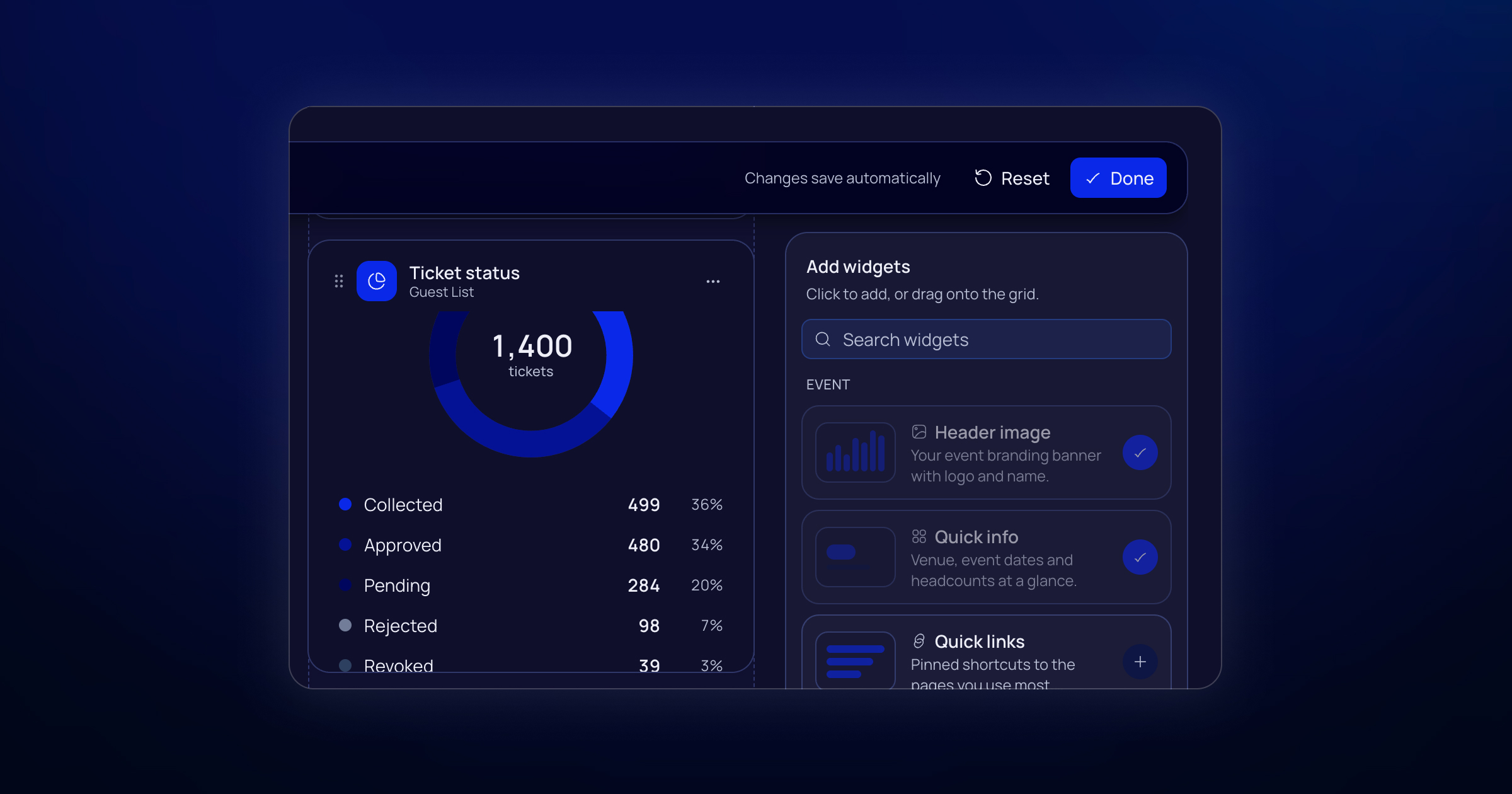
Task: Grab the Ticket status drag handle
Action: 339,281
